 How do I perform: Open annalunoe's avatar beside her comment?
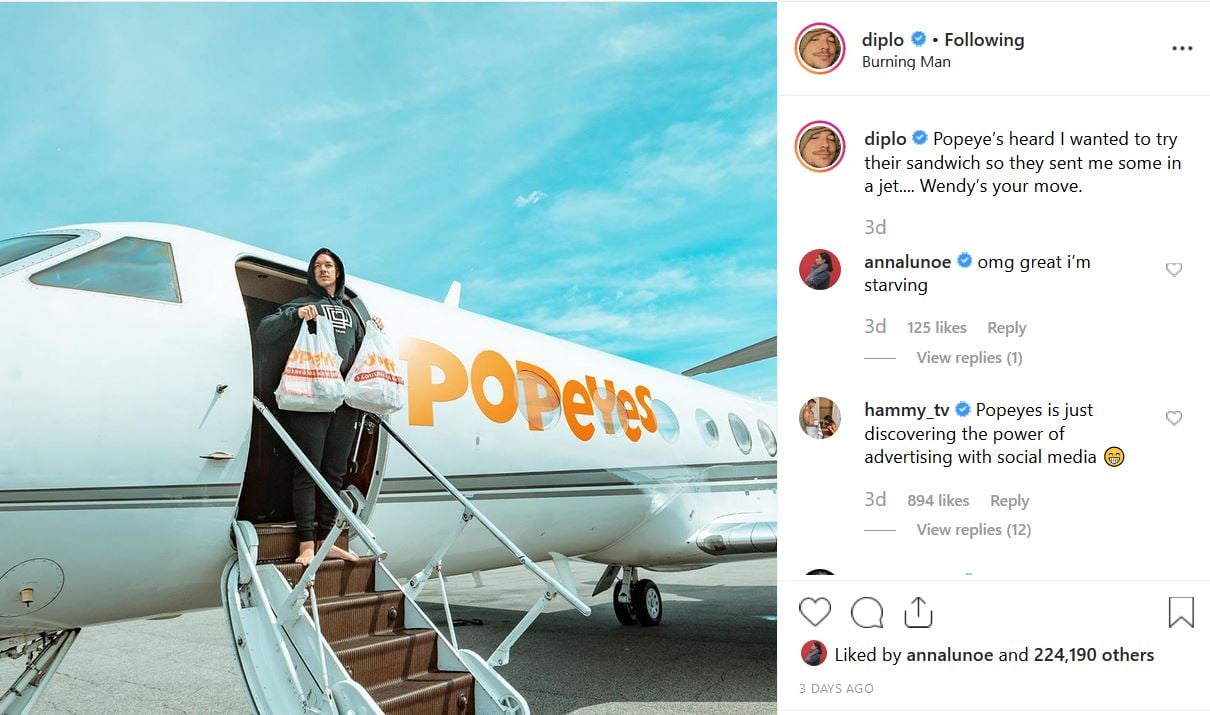point(820,270)
